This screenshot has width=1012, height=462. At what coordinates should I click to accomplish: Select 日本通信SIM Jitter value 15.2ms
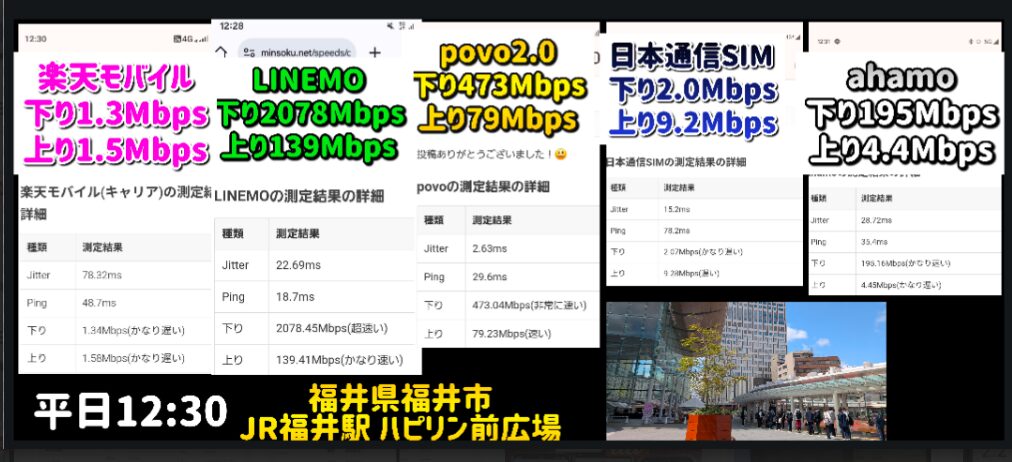[676, 209]
